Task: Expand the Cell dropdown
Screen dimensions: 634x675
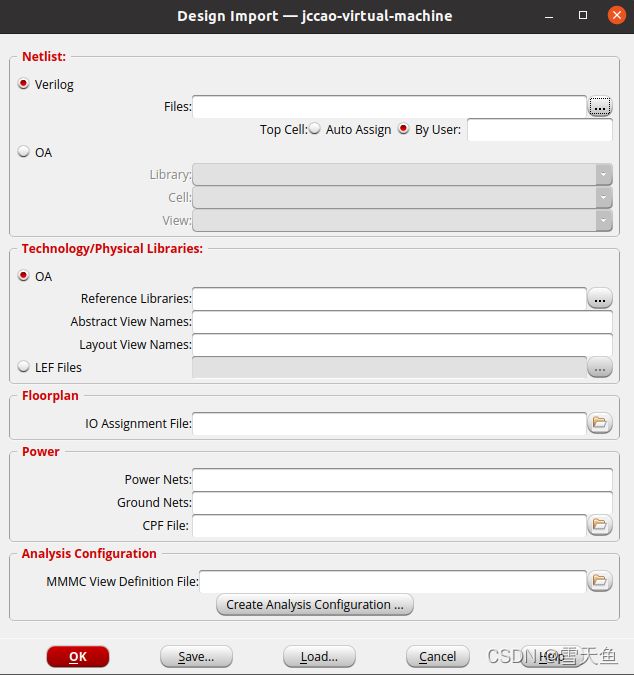Action: click(x=604, y=197)
